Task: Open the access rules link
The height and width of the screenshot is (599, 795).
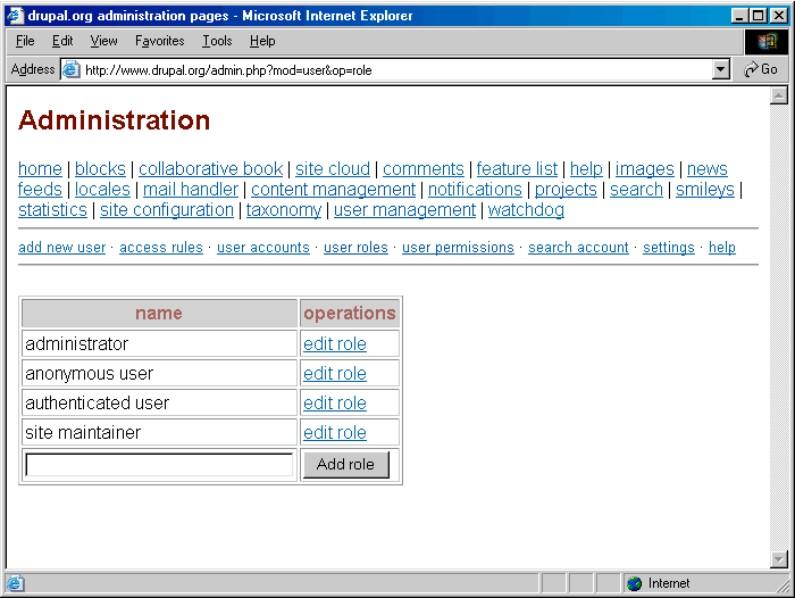Action: tap(161, 248)
